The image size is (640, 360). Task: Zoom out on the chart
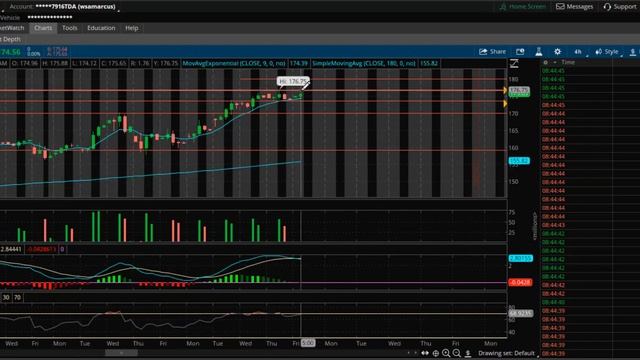pos(457,353)
